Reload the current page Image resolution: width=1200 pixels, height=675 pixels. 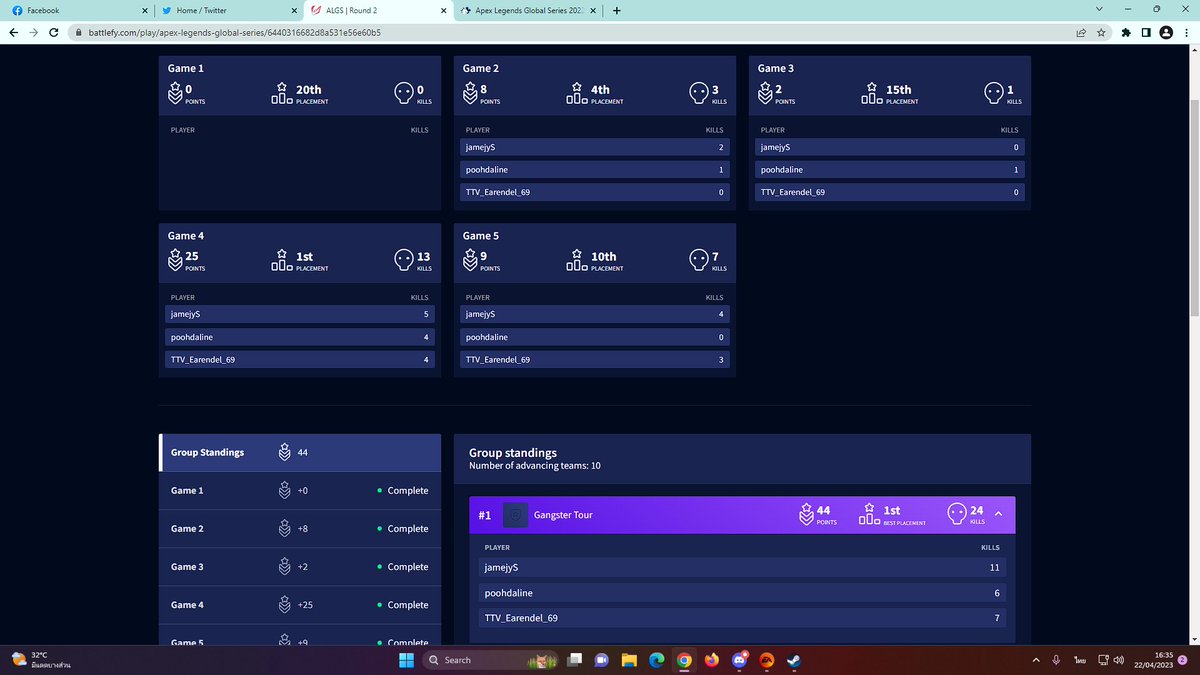tap(55, 32)
